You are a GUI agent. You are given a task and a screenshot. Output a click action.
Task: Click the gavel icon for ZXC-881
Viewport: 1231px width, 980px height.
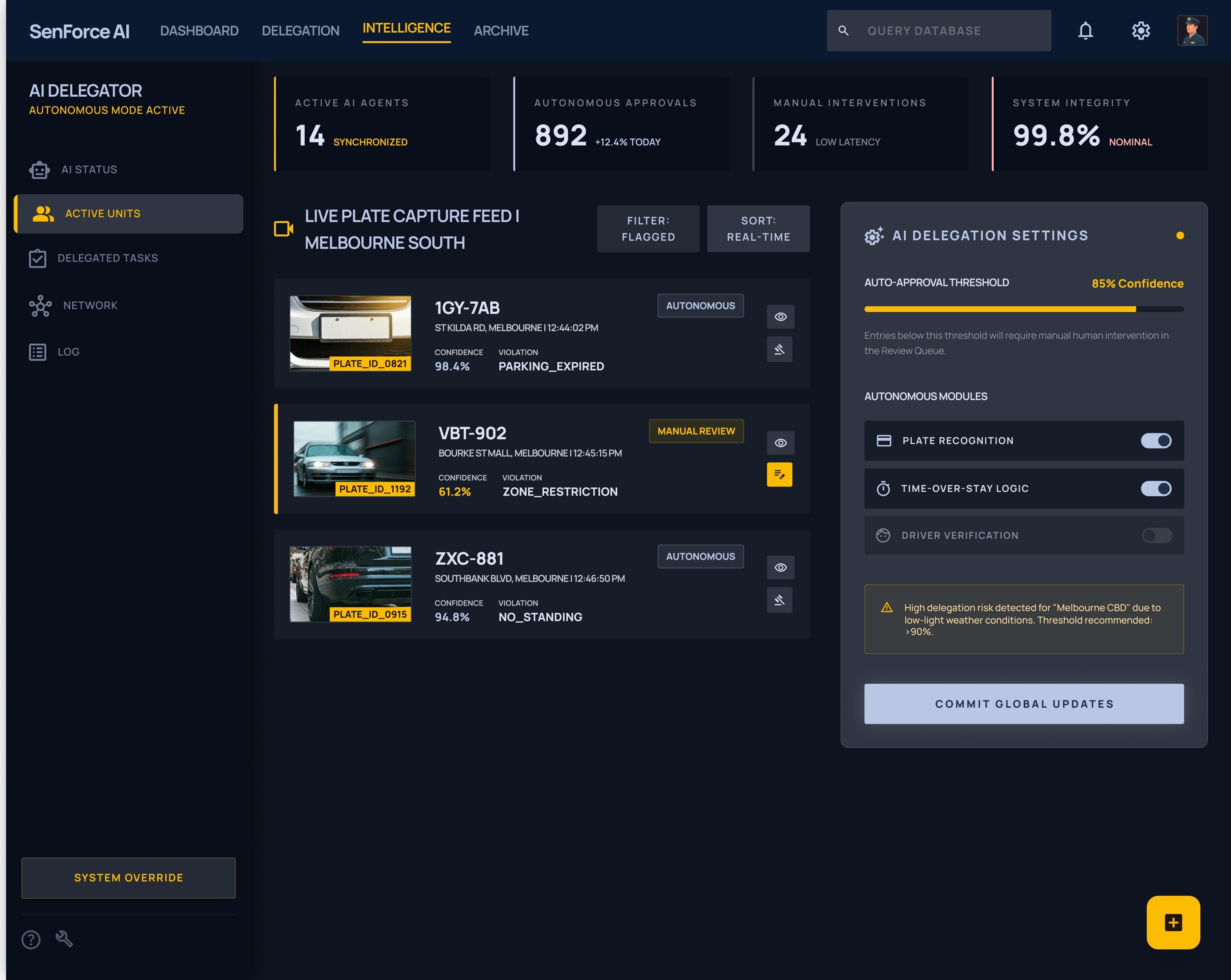click(779, 600)
